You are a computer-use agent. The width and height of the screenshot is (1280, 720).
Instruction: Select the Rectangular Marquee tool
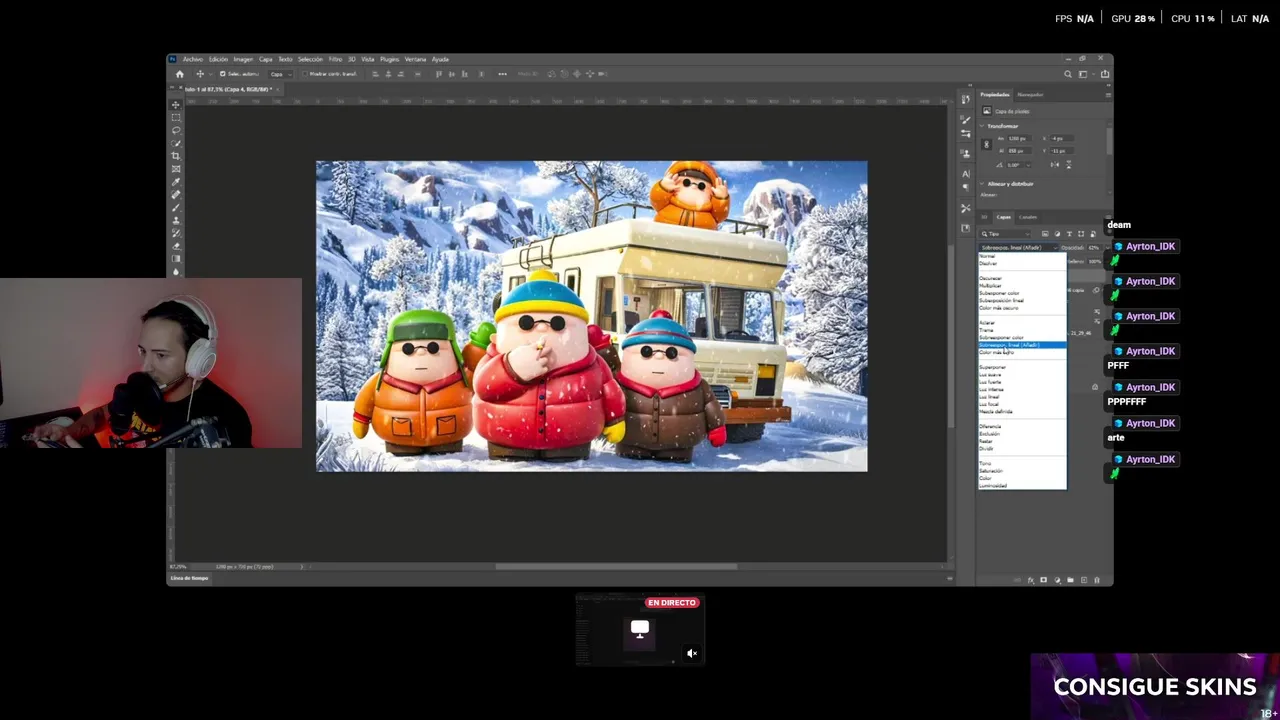(176, 117)
